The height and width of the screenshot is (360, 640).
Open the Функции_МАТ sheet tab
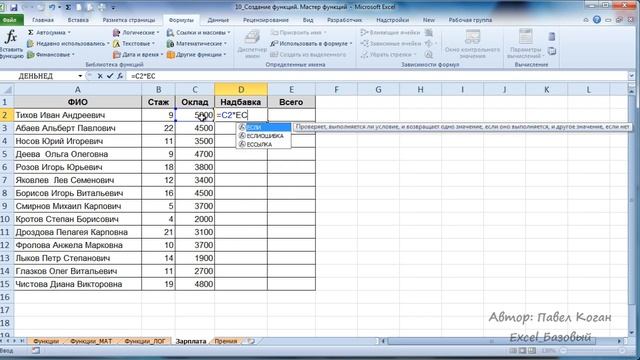point(91,341)
